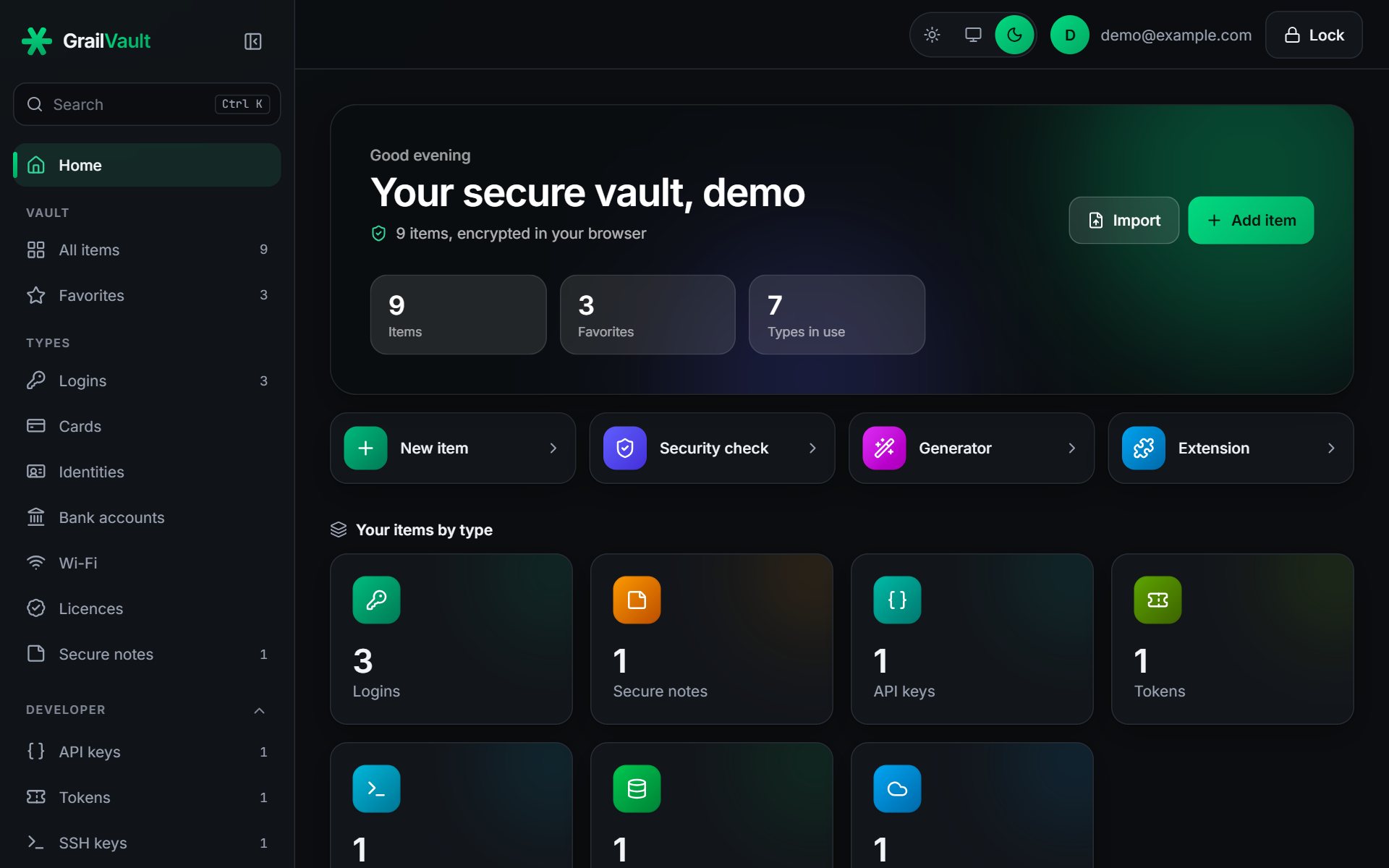The image size is (1389, 868).
Task: Open All items list
Action: [147, 250]
